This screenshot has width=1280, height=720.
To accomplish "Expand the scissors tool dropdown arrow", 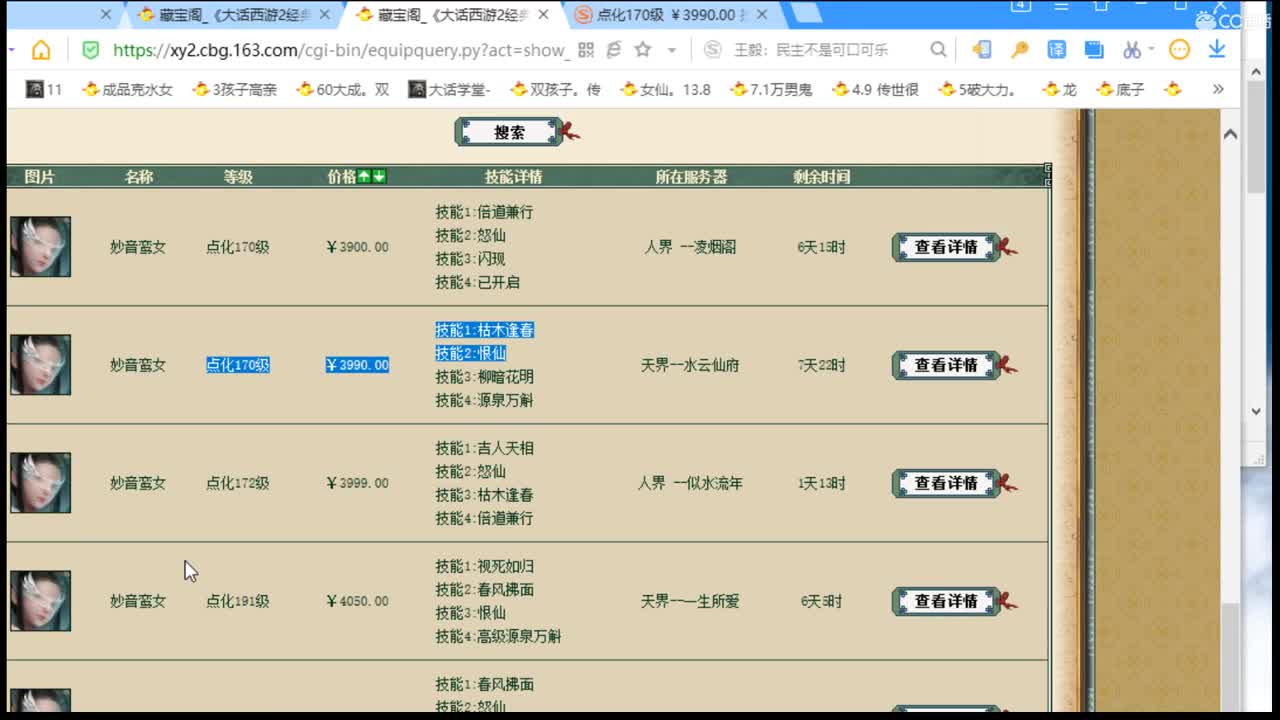I will point(1151,50).
